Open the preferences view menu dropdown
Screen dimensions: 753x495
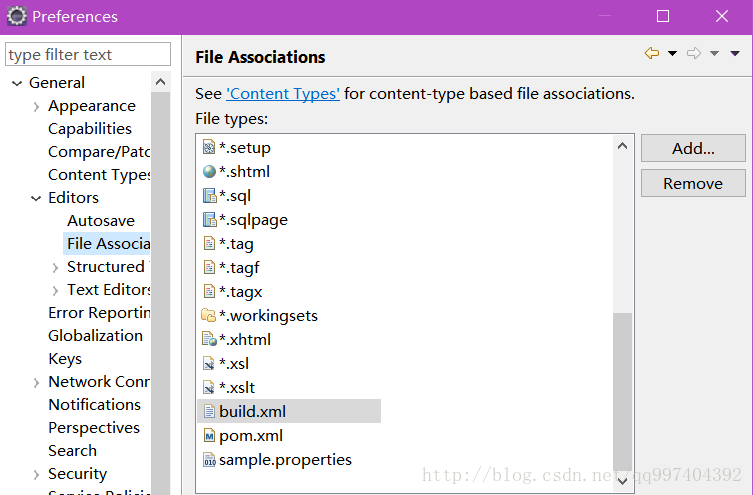[x=735, y=53]
